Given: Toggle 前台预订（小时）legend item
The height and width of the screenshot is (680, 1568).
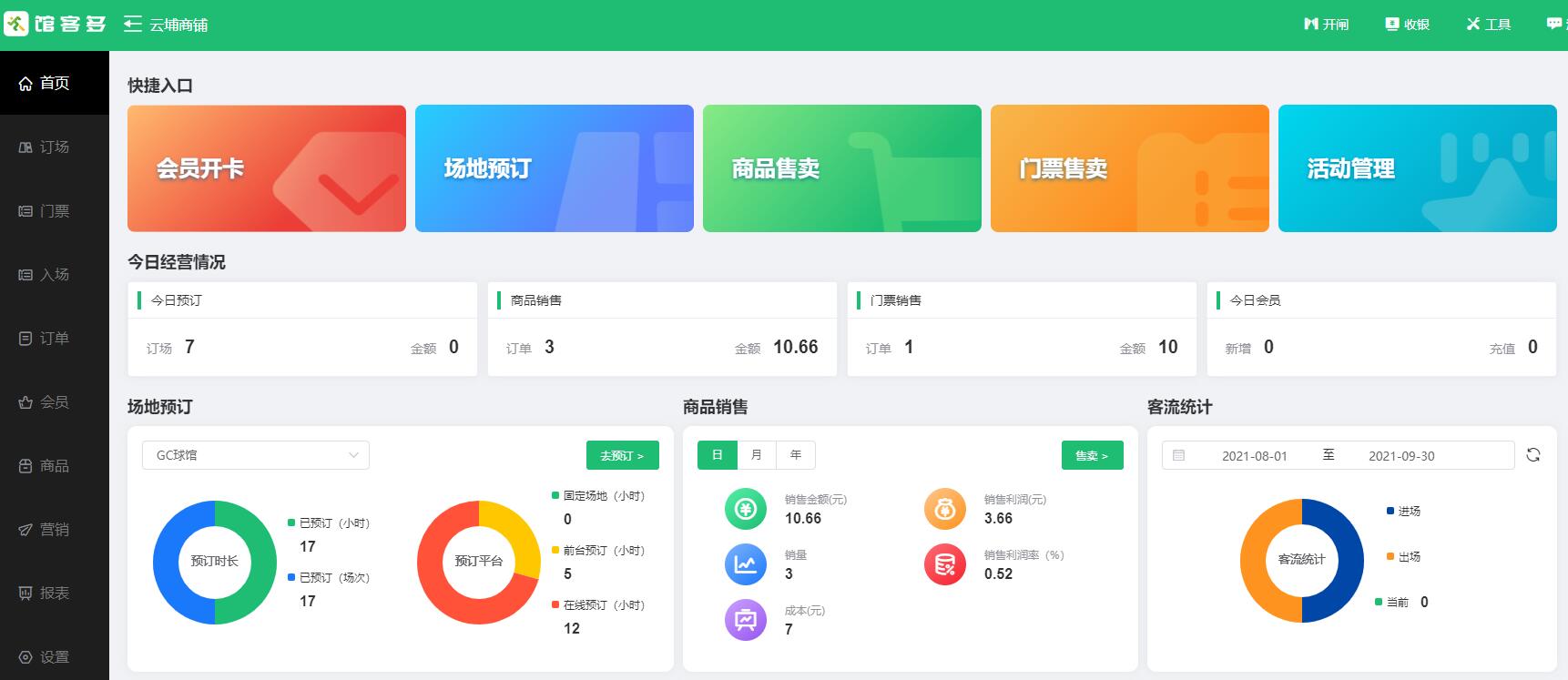Looking at the screenshot, I should point(598,551).
